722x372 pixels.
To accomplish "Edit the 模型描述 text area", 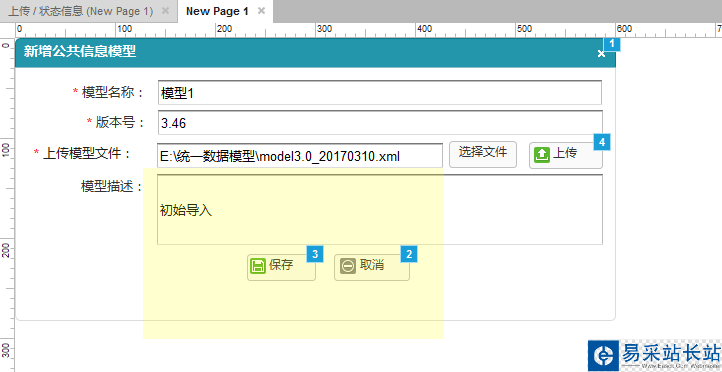I will 379,209.
